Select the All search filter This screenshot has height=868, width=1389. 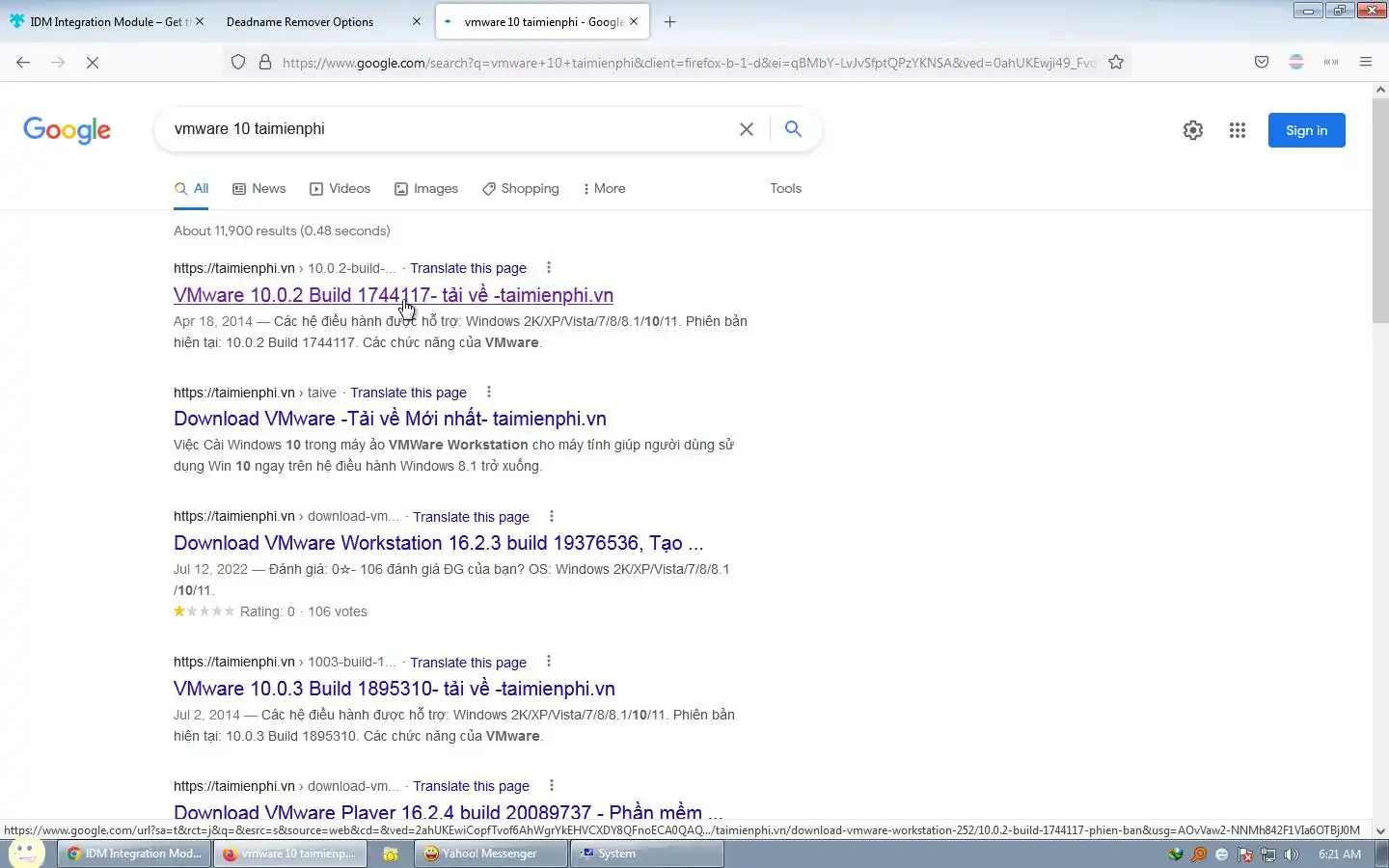[192, 189]
